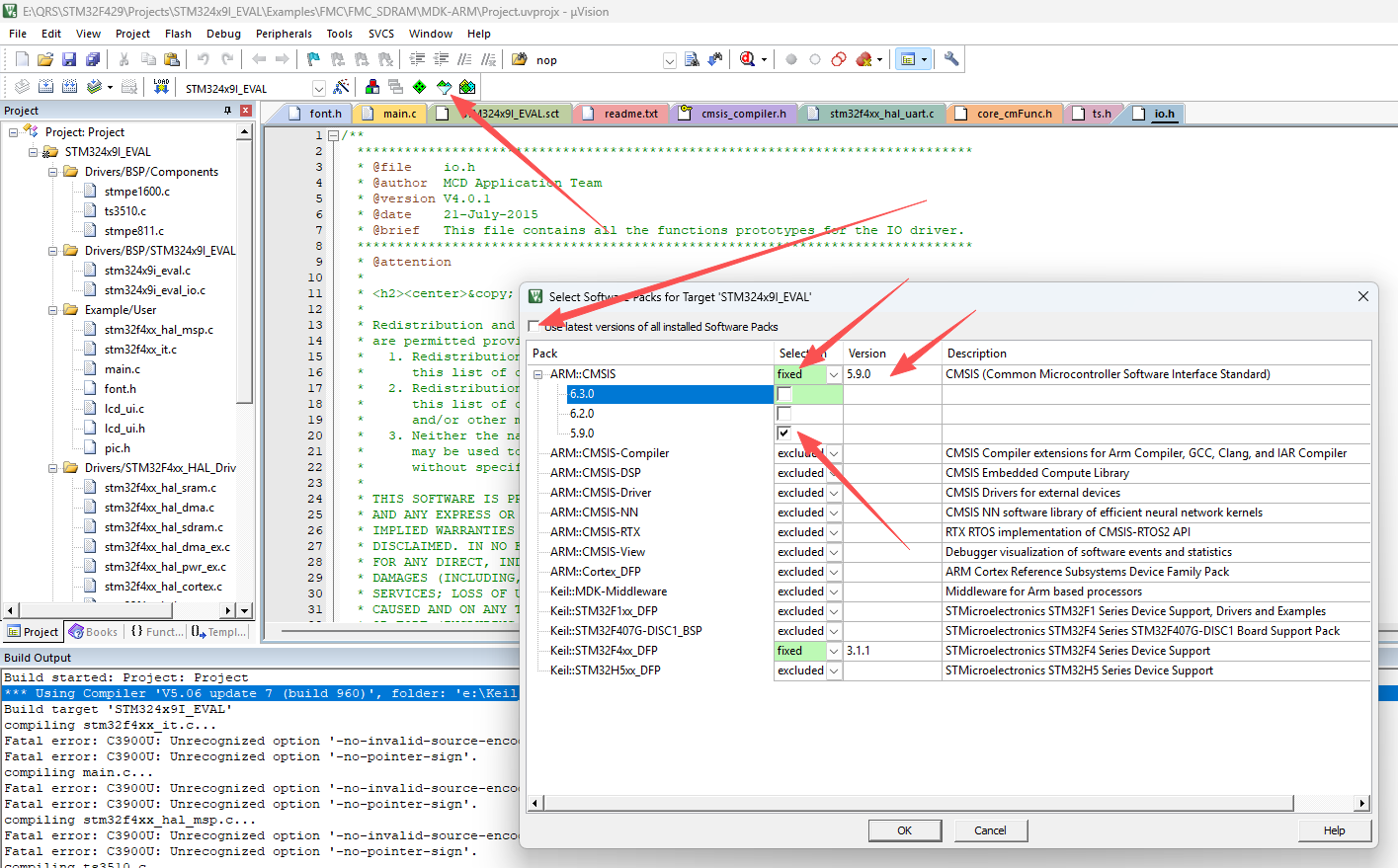
Task: Comment out selection using toolbar icon
Action: click(465, 59)
